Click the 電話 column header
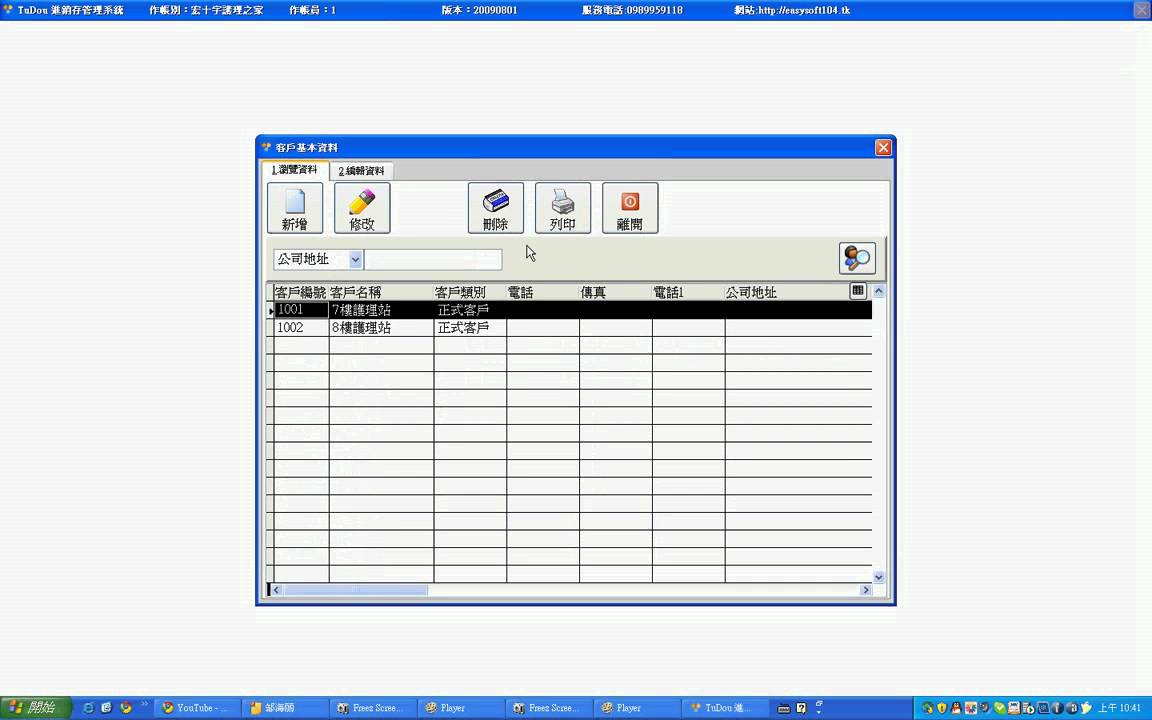This screenshot has width=1152, height=720. pyautogui.click(x=542, y=292)
